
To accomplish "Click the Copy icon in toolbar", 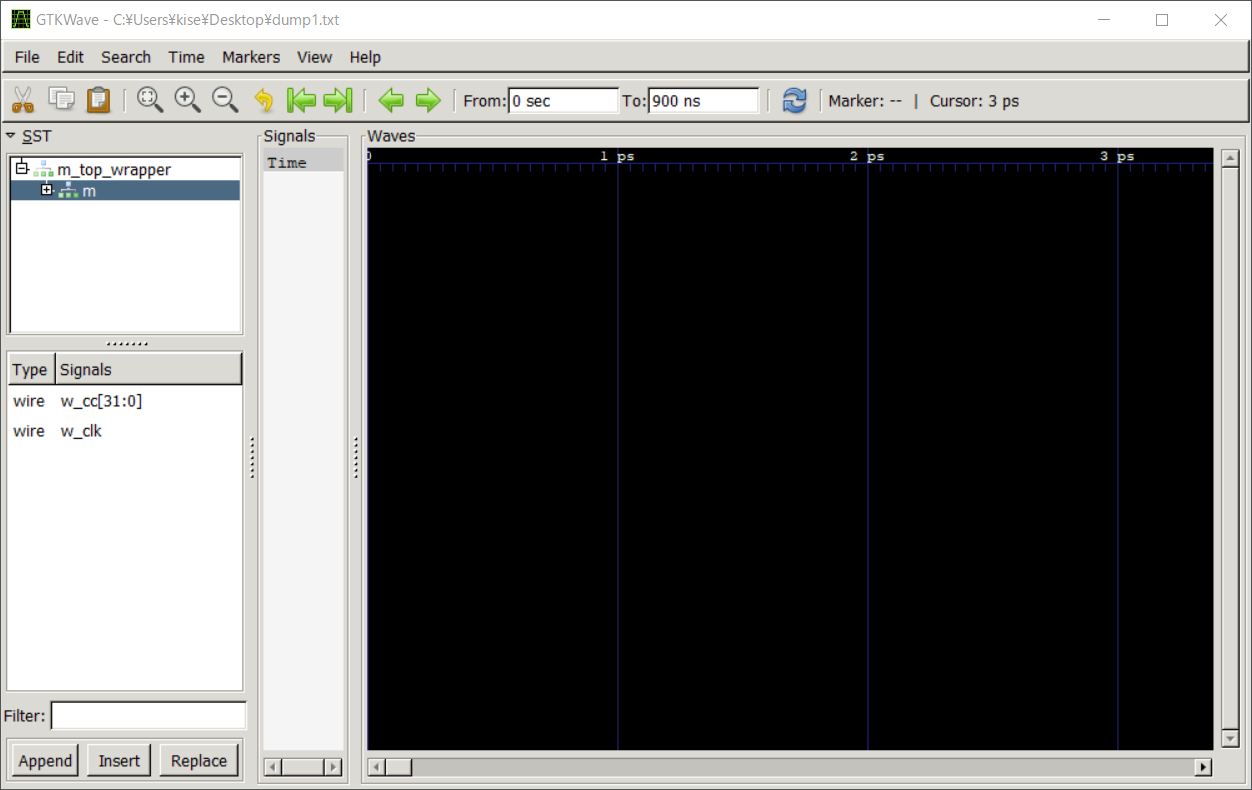I will click(62, 100).
